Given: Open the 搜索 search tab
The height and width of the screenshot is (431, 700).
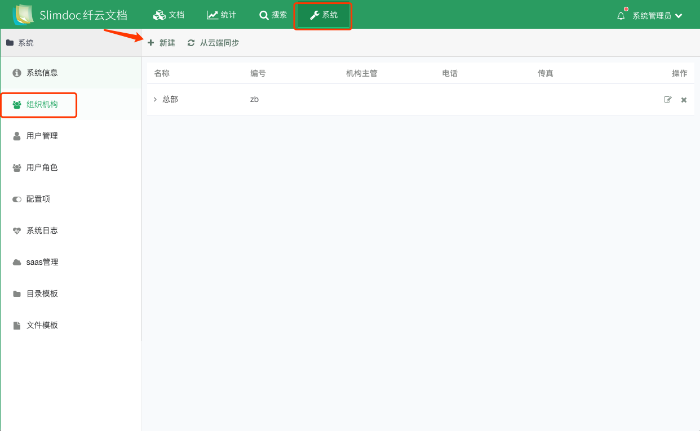Looking at the screenshot, I should coord(273,15).
